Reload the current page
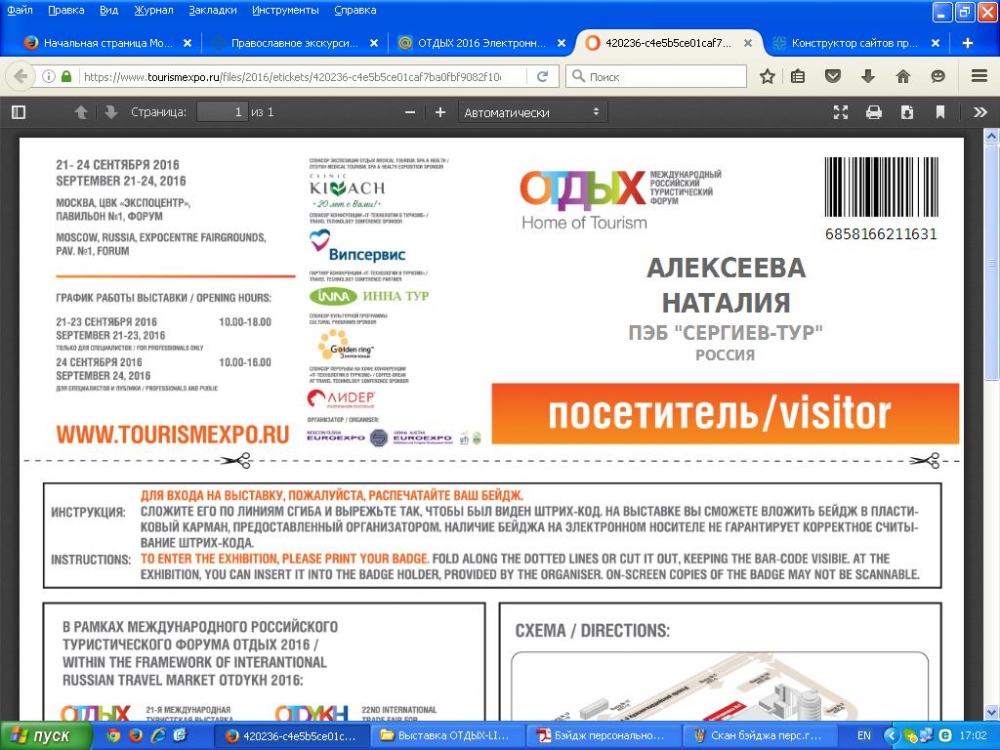Viewport: 1000px width, 750px height. (x=543, y=77)
